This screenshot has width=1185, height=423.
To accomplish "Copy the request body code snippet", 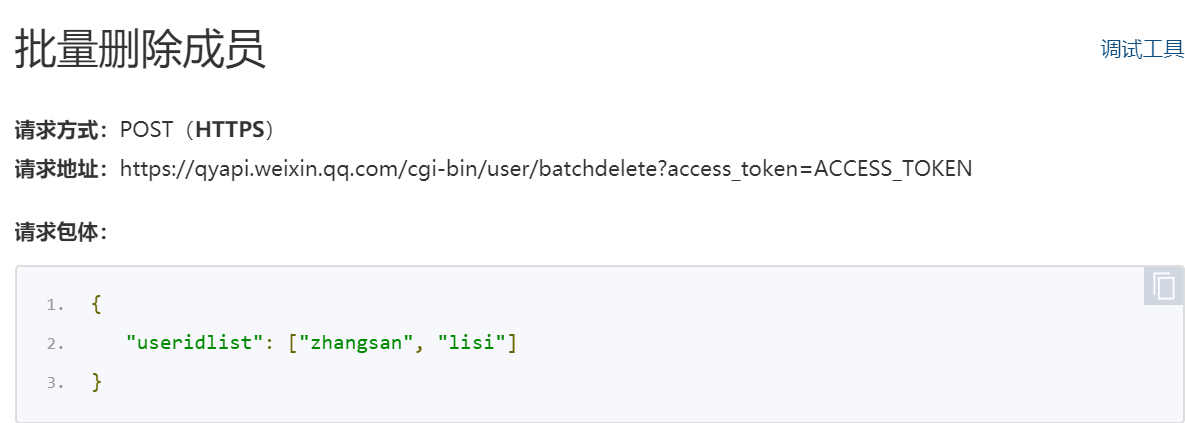I will (x=1163, y=286).
